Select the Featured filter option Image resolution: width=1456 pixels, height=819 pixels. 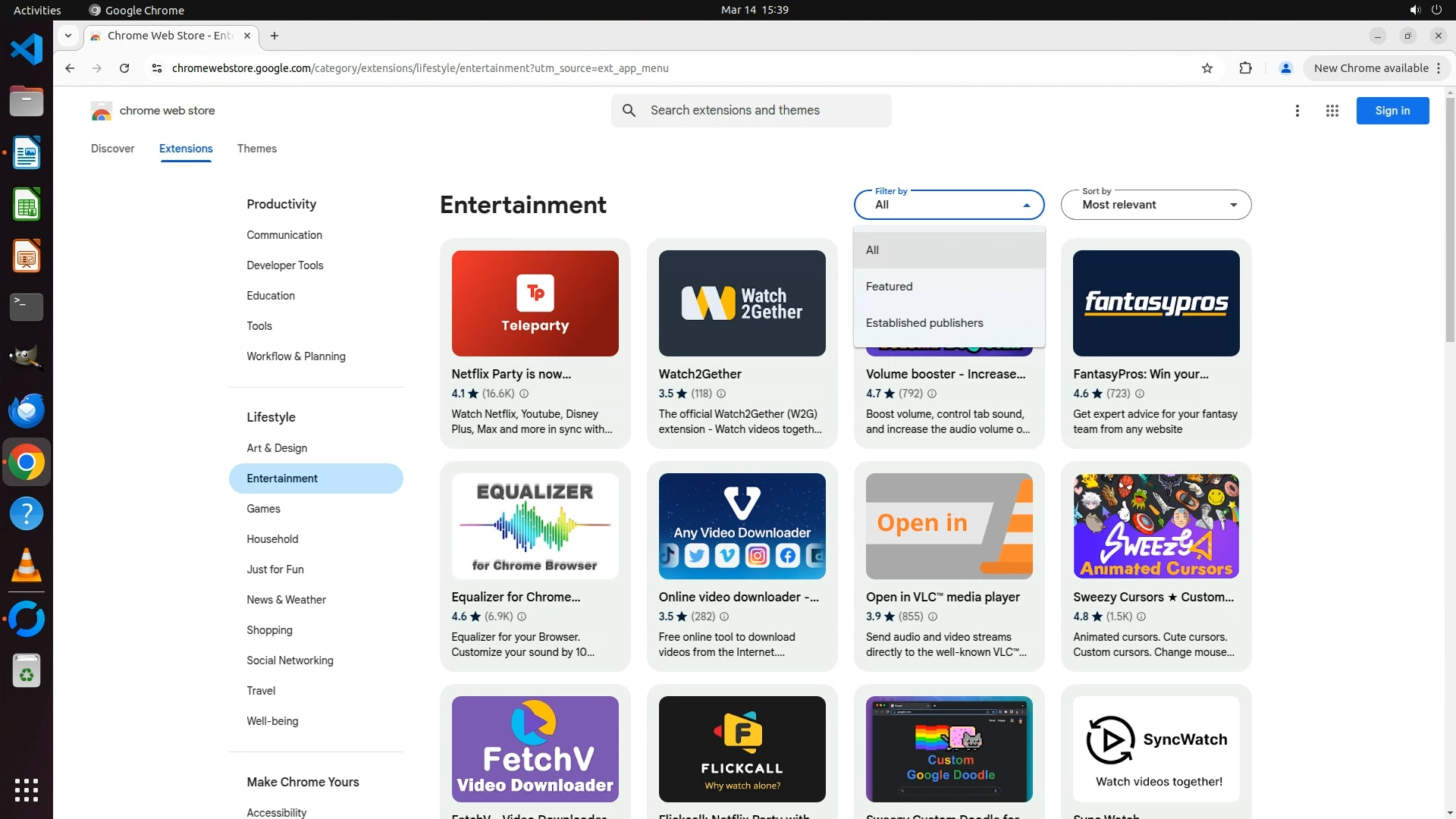pyautogui.click(x=889, y=287)
